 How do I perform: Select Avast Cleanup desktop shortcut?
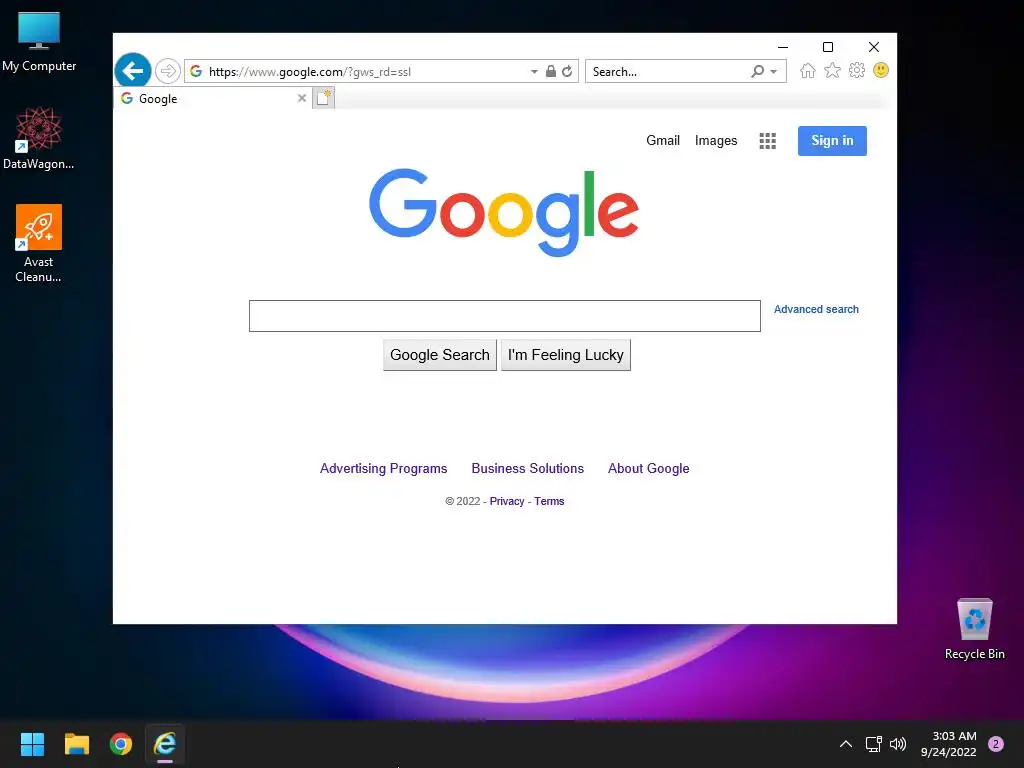(39, 243)
